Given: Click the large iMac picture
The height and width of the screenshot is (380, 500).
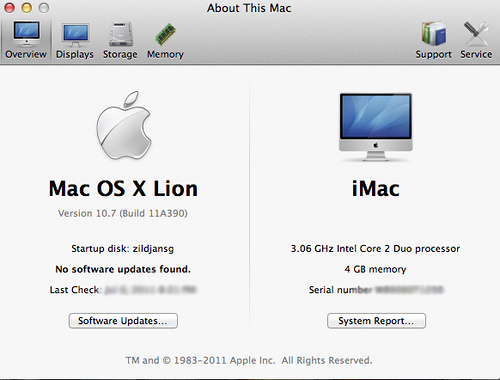Looking at the screenshot, I should click(376, 127).
